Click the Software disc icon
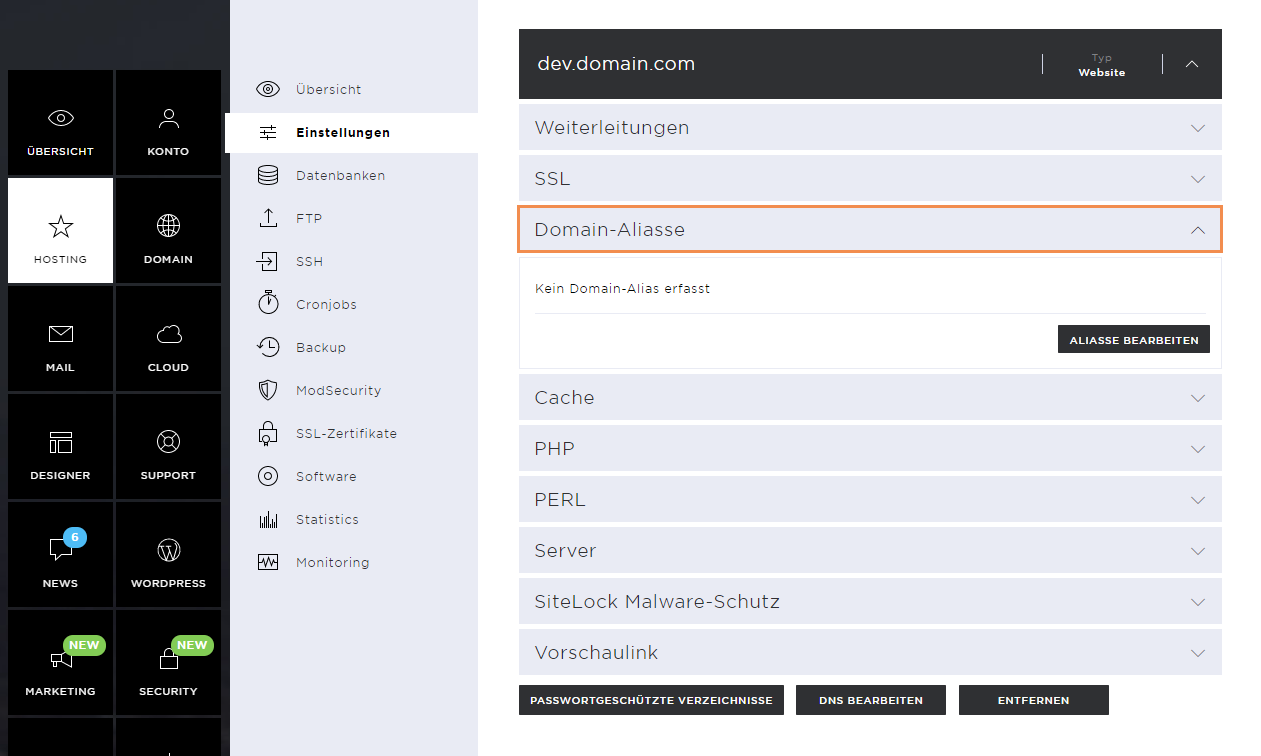Screen dimensions: 1261x756 268,476
